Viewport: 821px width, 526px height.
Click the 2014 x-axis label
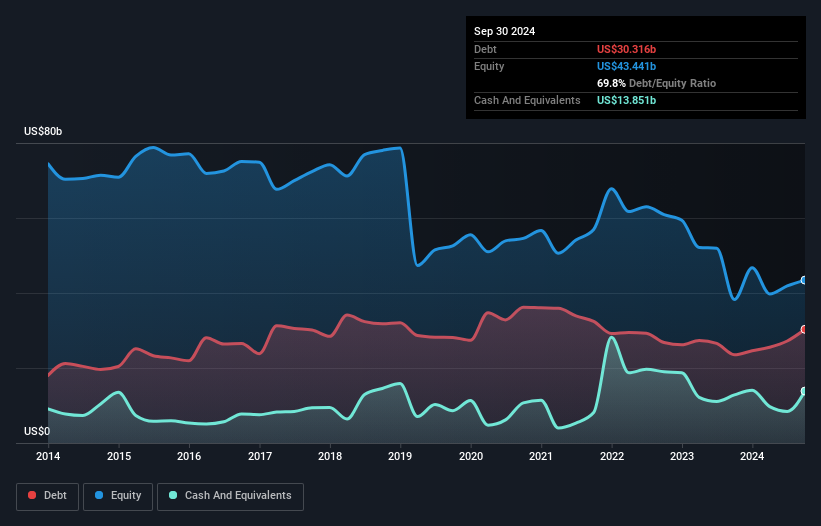(x=48, y=456)
